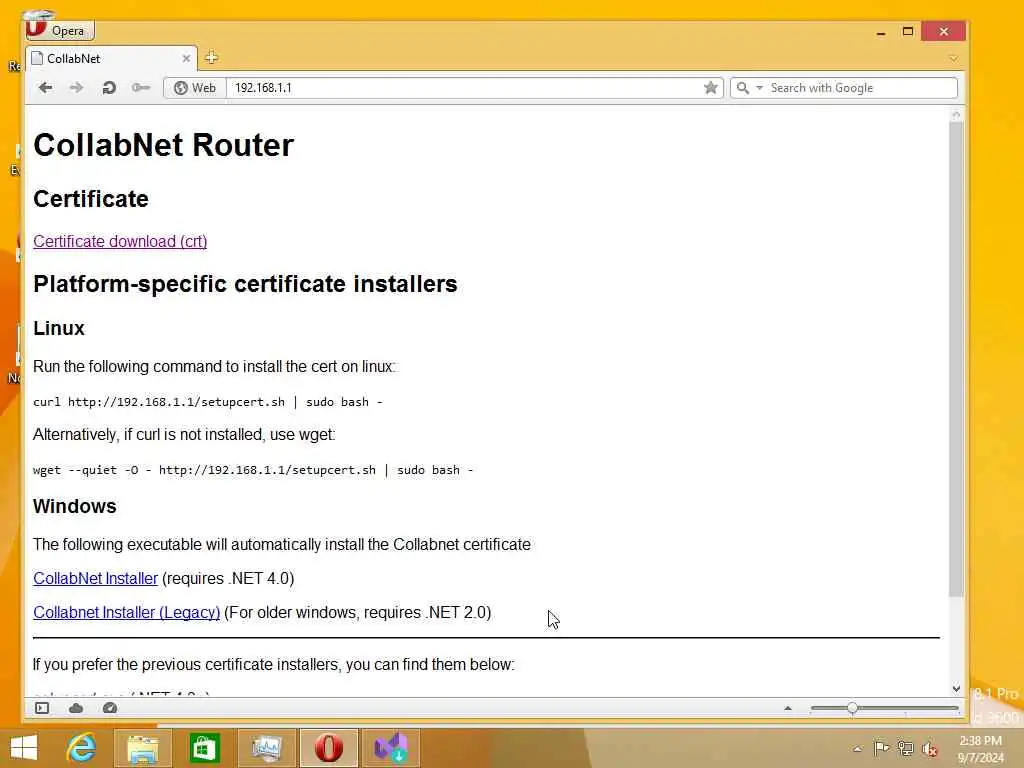Close the CollabNet tab

186,59
